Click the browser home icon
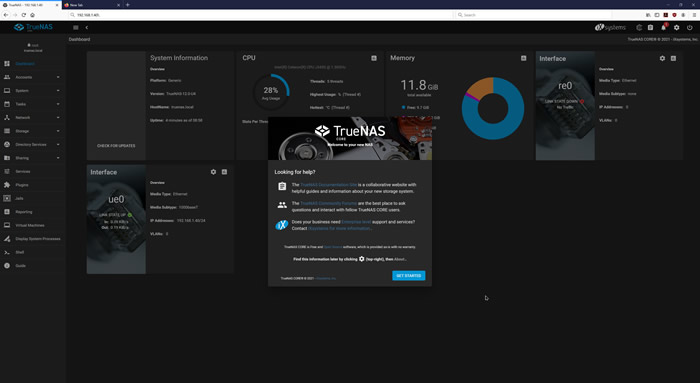Screen dimensions: 700x383 tap(32, 15)
